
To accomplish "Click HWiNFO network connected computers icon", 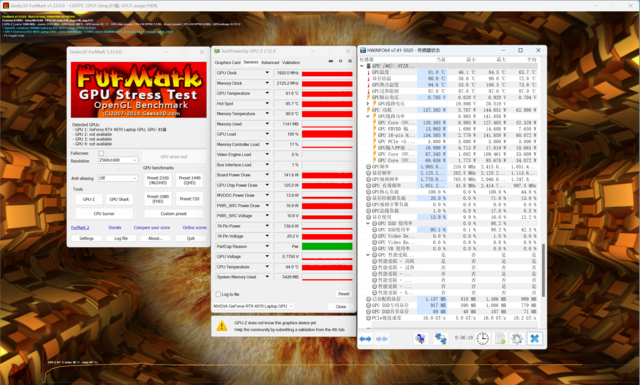I will (x=440, y=338).
